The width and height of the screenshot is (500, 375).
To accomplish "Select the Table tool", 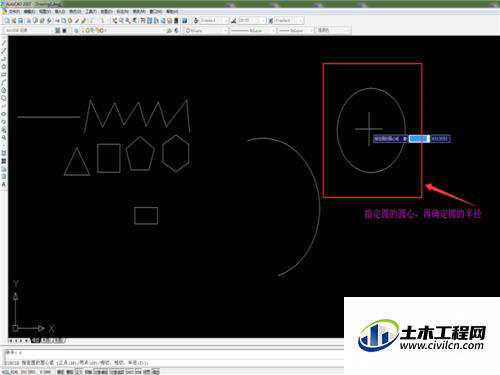I will click(4, 176).
